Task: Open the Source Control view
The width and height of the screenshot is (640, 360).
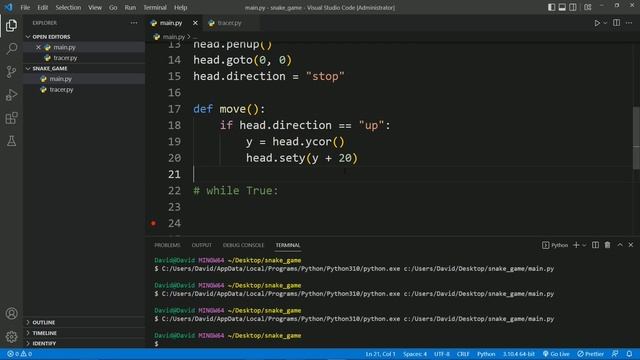Action: (x=11, y=72)
